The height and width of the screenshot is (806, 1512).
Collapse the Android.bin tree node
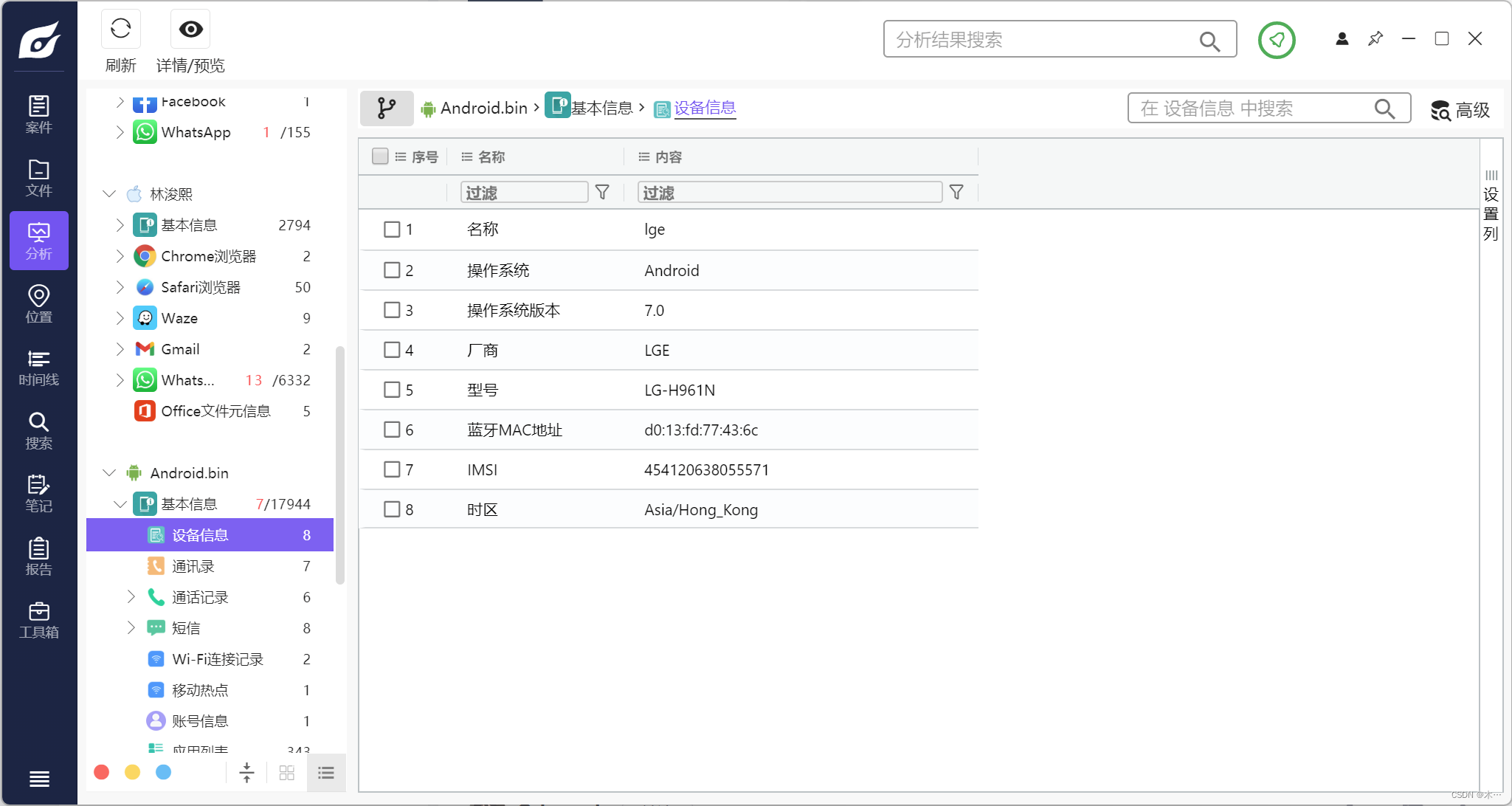click(109, 473)
